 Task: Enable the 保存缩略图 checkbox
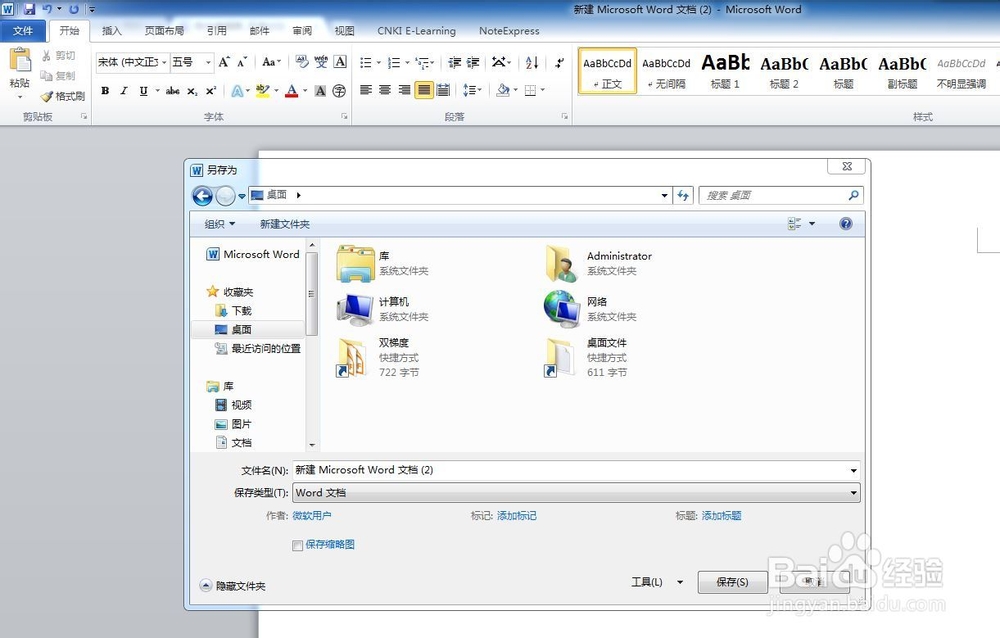(x=297, y=545)
